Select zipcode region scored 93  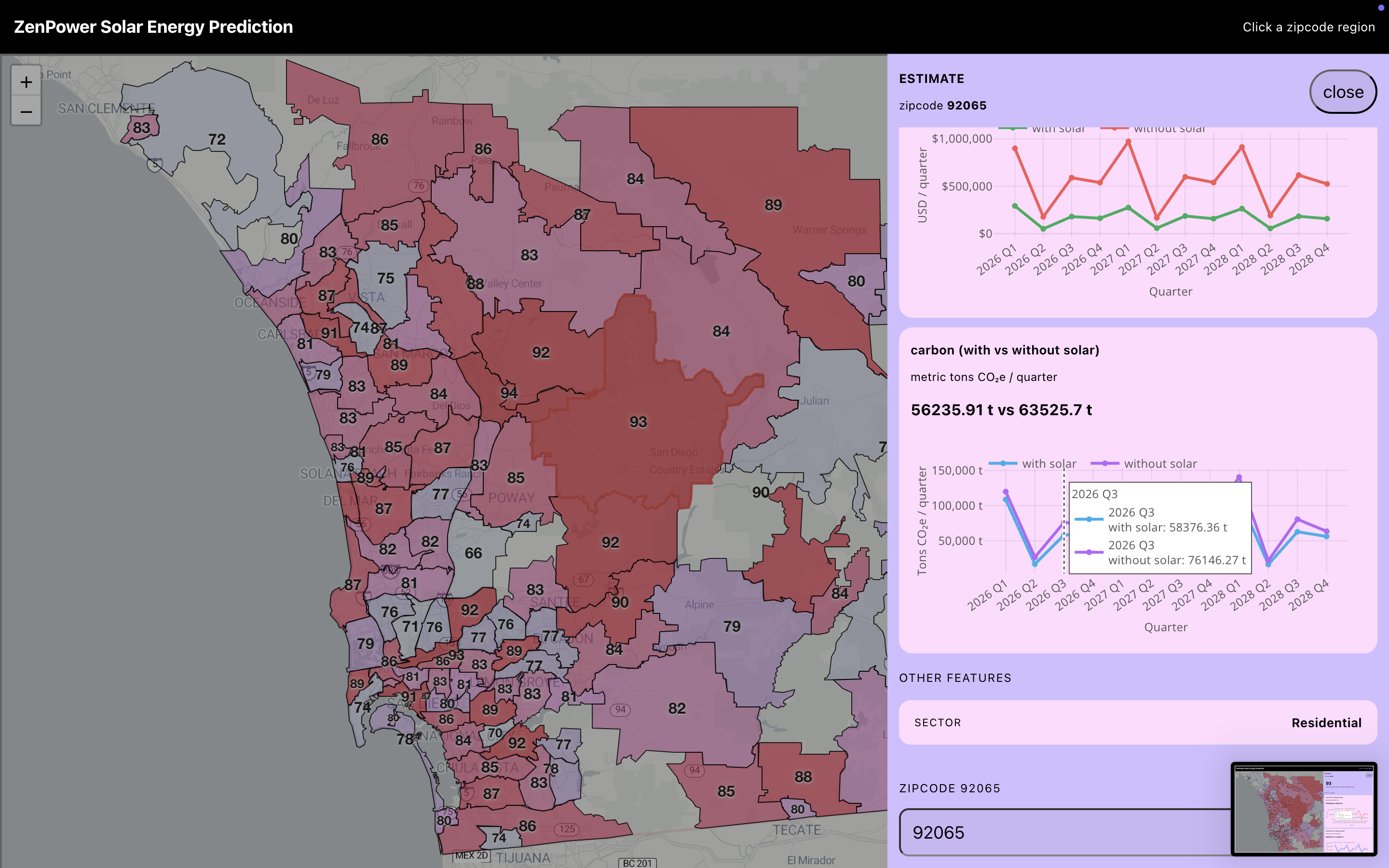(638, 422)
